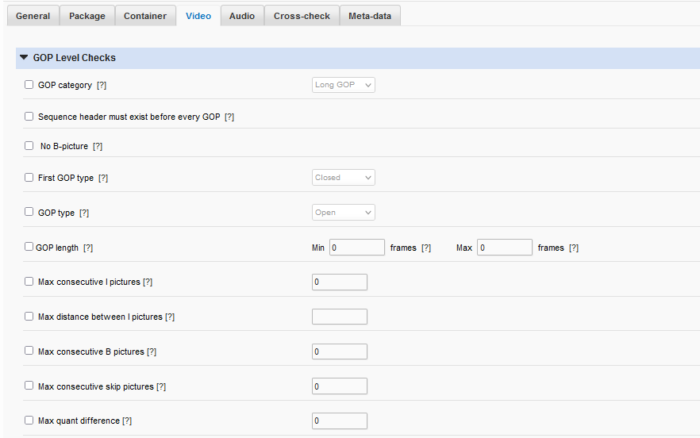The image size is (700, 438).
Task: Click the Max distance between I pictures field
Action: coord(339,317)
